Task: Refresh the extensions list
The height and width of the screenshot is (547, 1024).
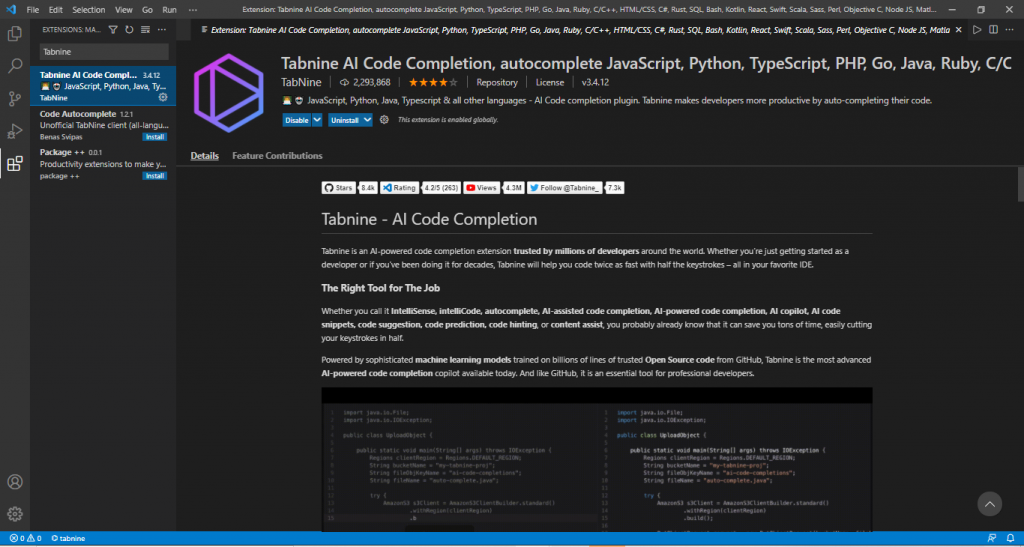Action: pos(129,29)
